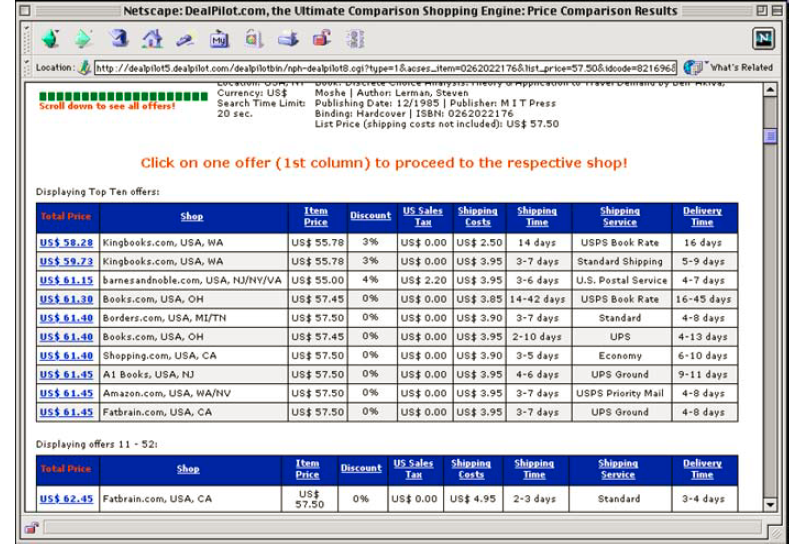Open the US$ 61.15 barnesandnoble offer
Image resolution: width=805 pixels, height=557 pixels.
[66, 280]
